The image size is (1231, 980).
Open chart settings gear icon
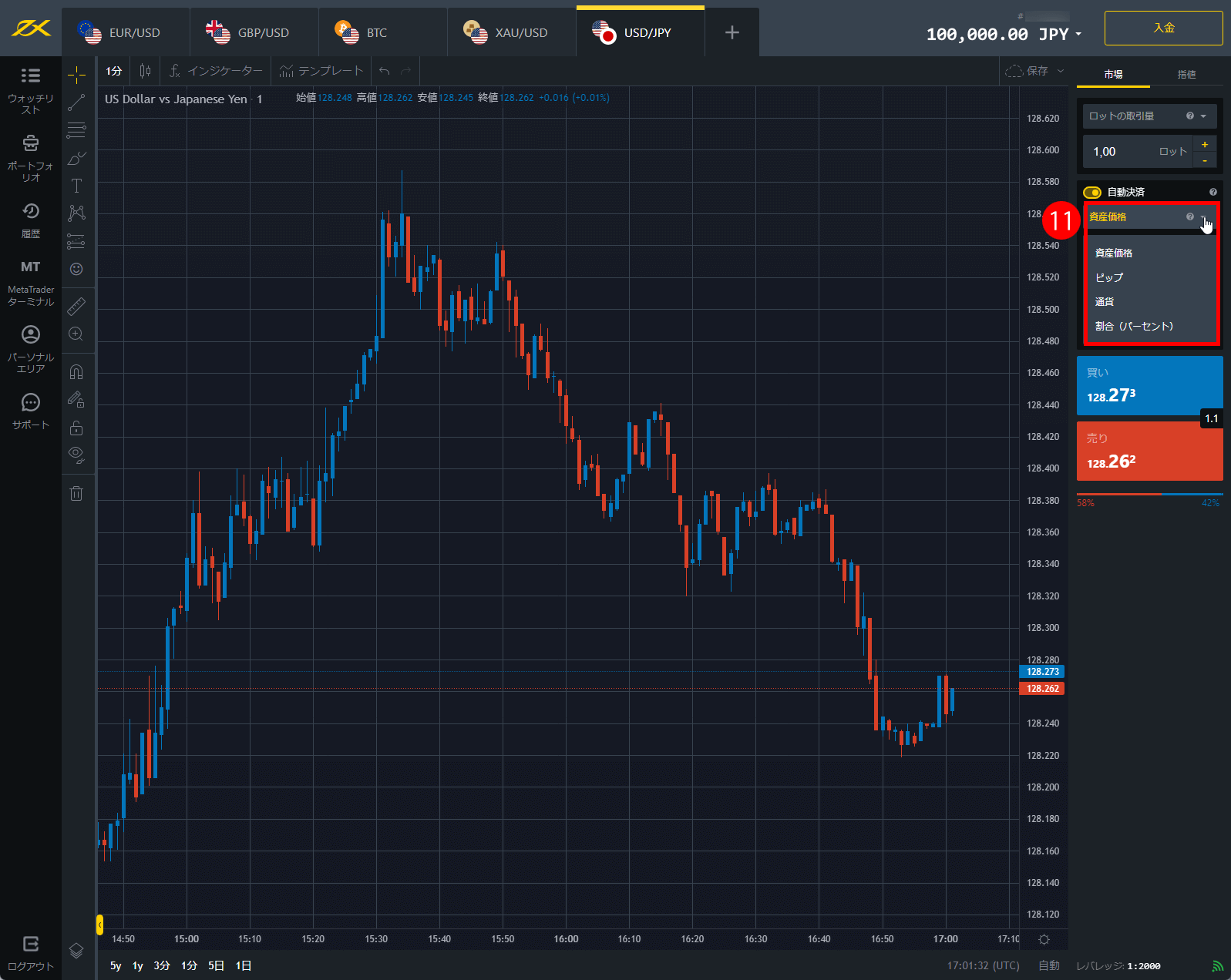coord(1044,939)
